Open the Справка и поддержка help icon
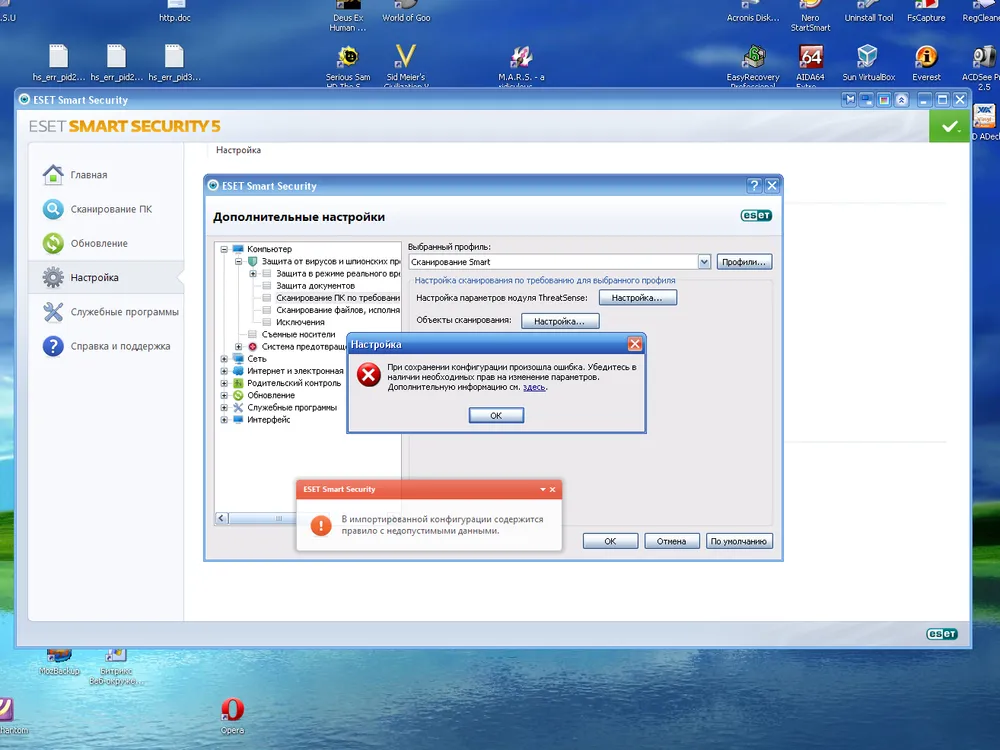Screen dimensions: 1000x750 [x=53, y=346]
